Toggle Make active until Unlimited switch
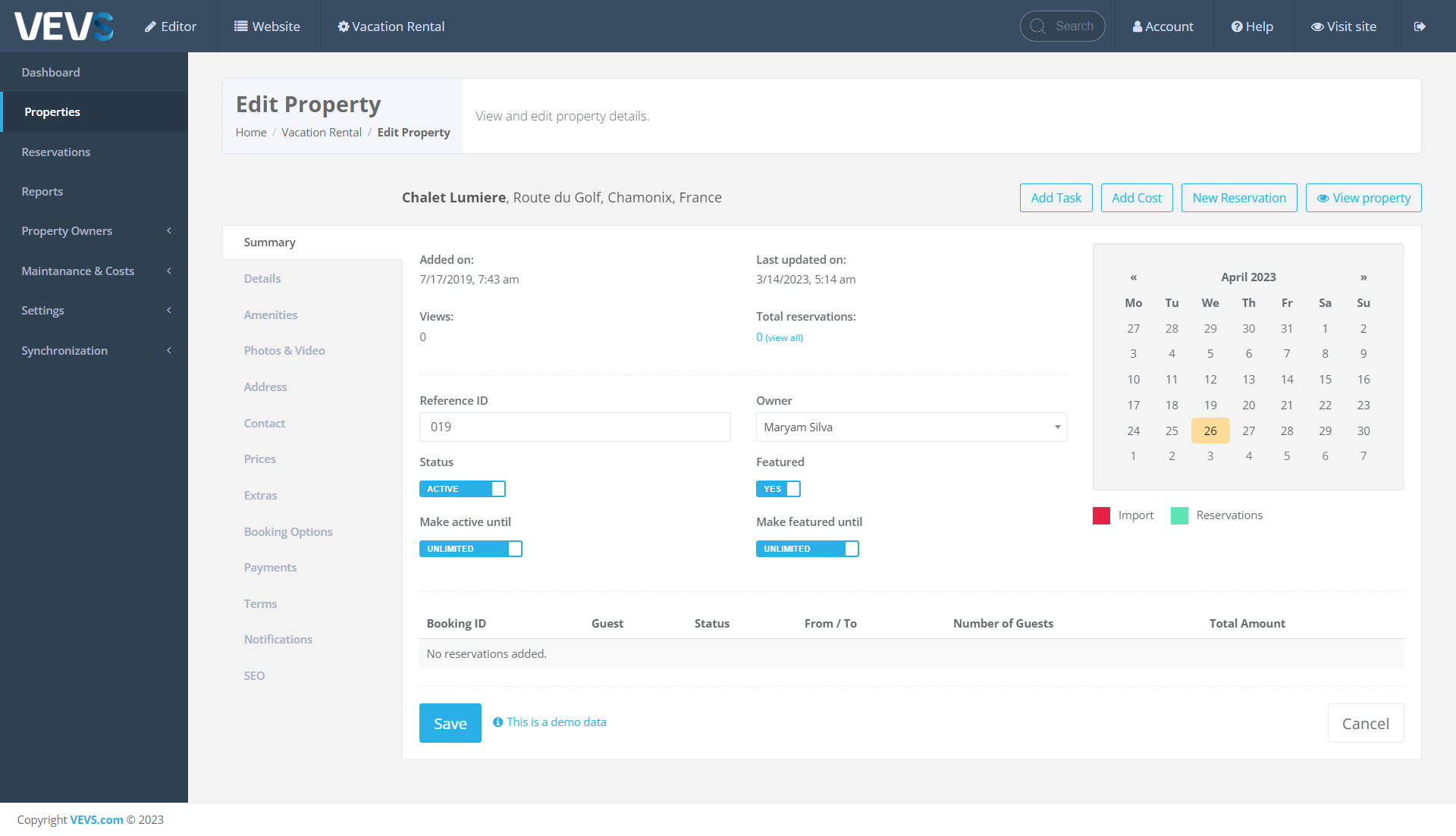The image size is (1456, 836). [470, 549]
